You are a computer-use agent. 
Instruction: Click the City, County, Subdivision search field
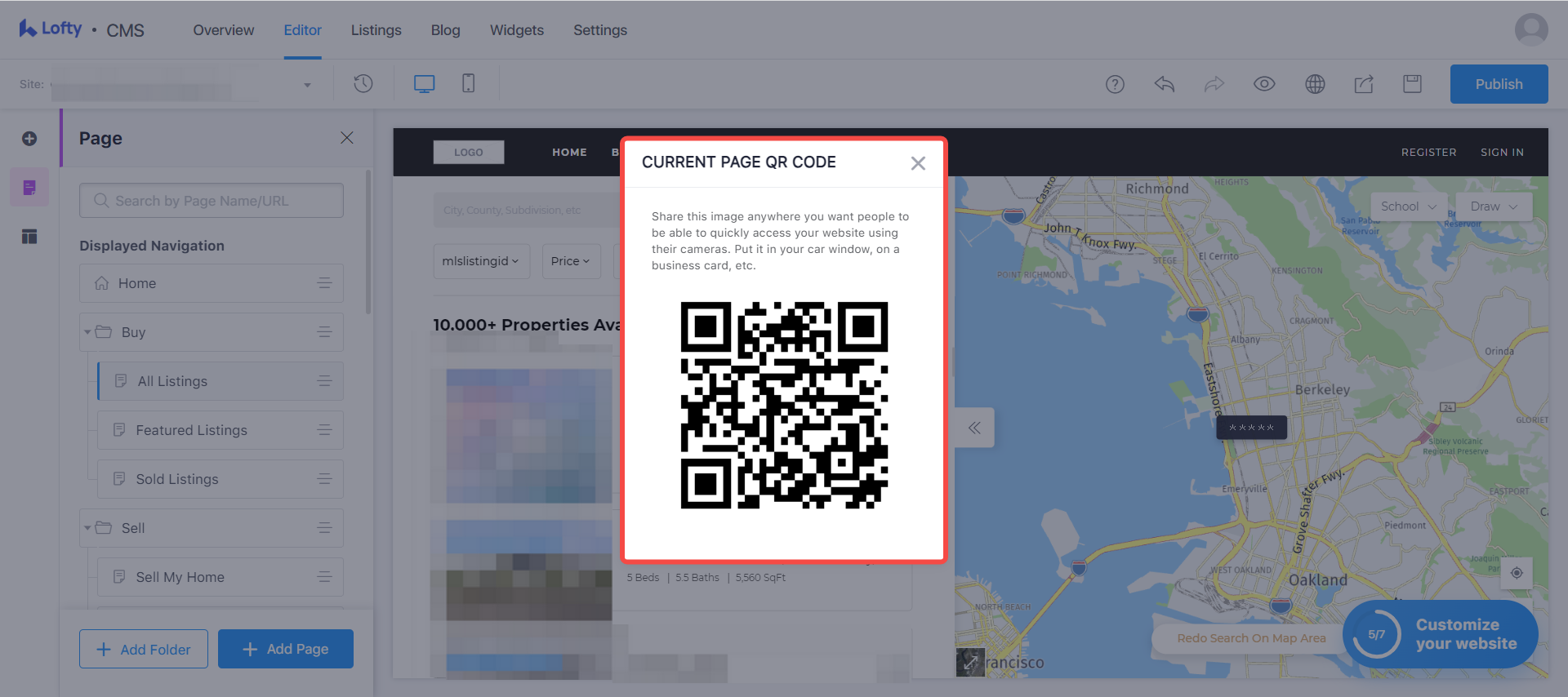coord(527,211)
